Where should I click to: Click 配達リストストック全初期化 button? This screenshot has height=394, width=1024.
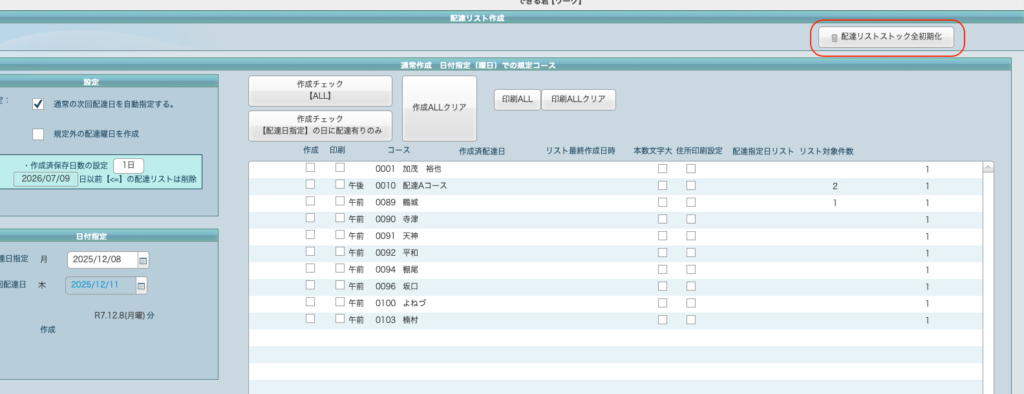pyautogui.click(x=886, y=38)
